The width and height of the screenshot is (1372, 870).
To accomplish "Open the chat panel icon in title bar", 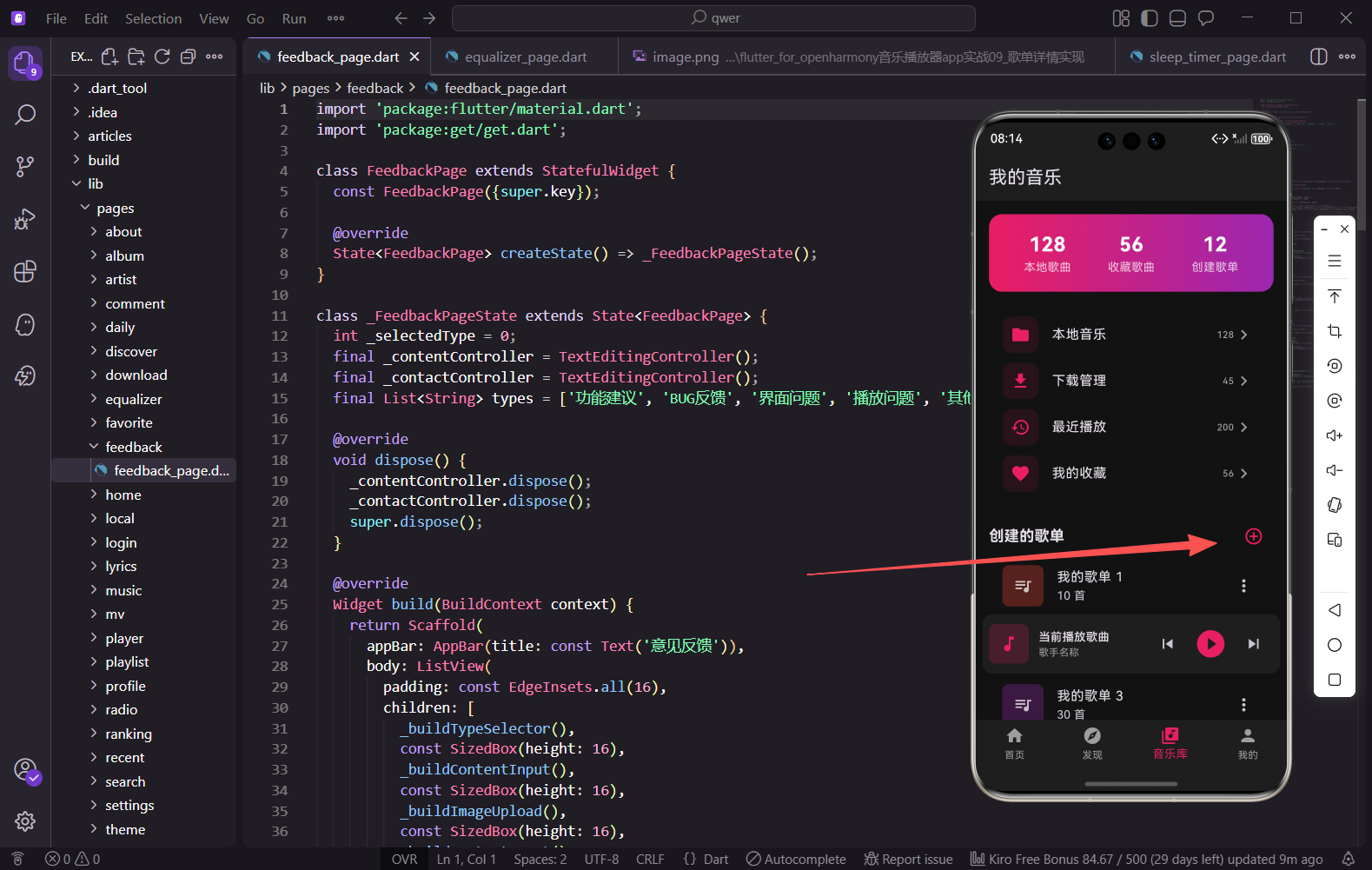I will tap(1206, 18).
